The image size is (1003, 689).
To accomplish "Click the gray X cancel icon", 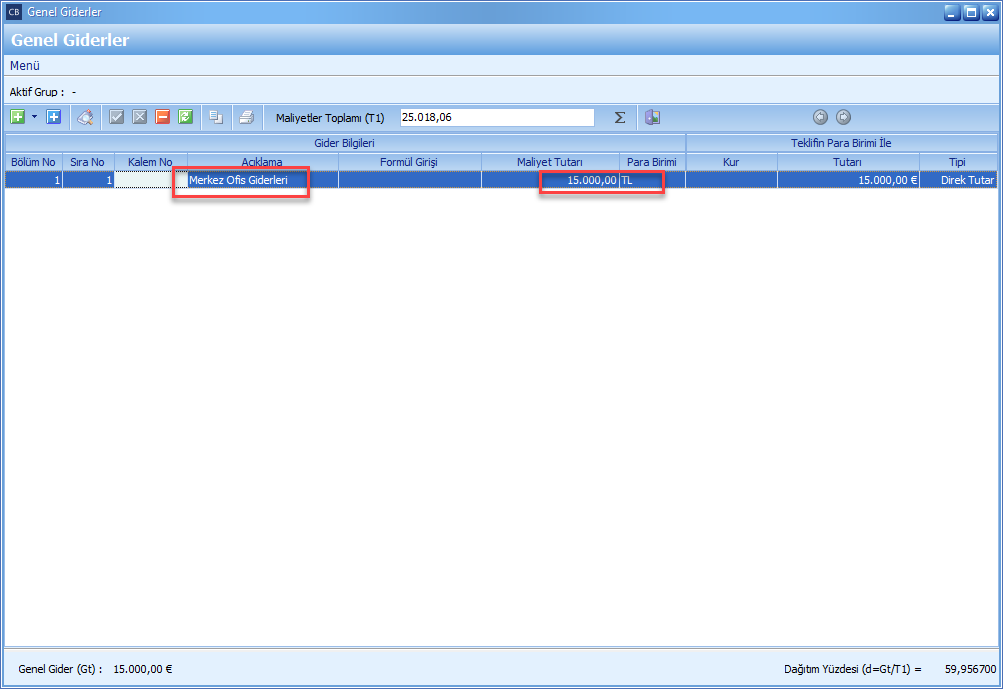I will point(139,117).
